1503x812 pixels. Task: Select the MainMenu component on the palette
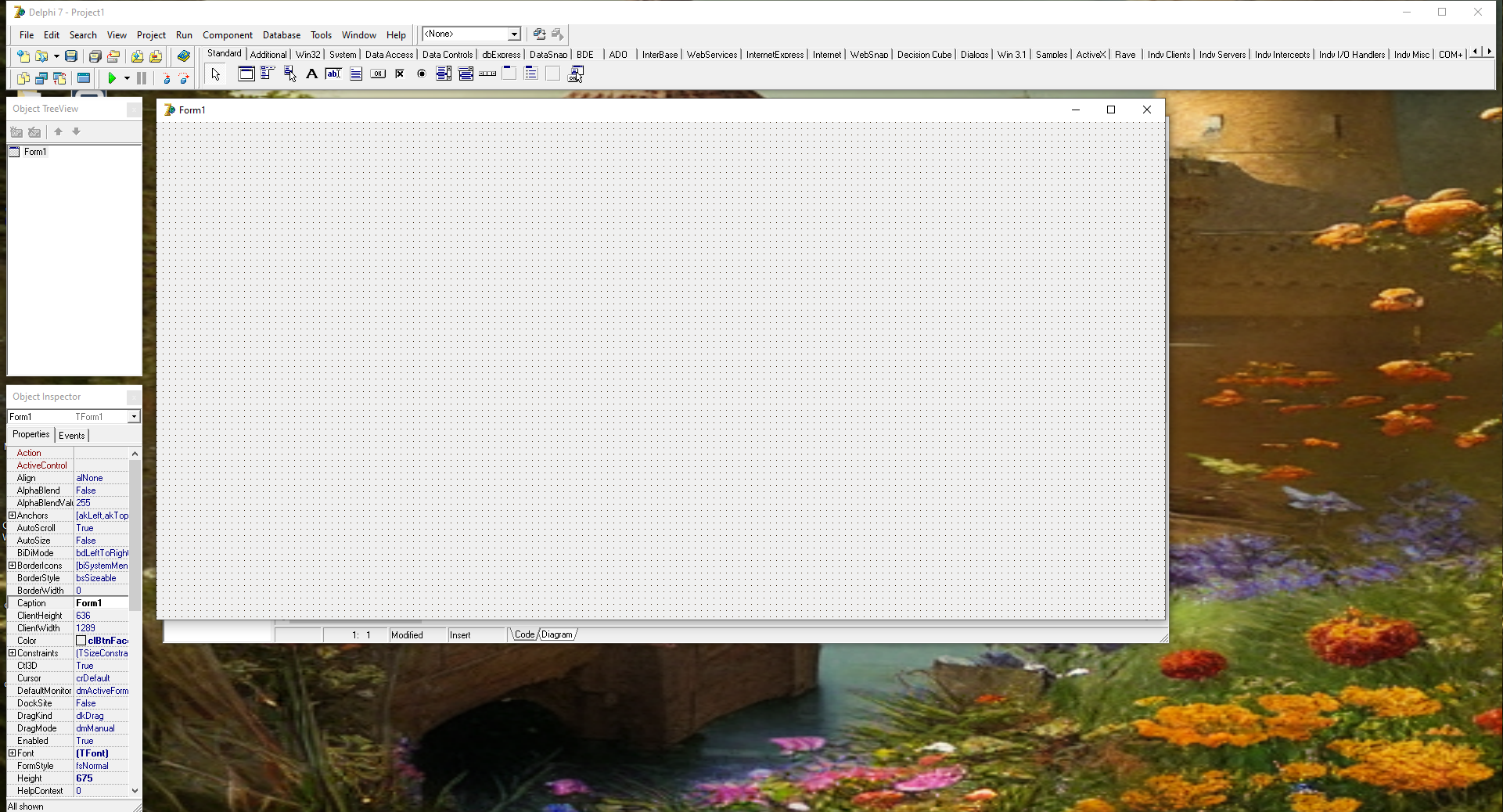click(x=267, y=74)
